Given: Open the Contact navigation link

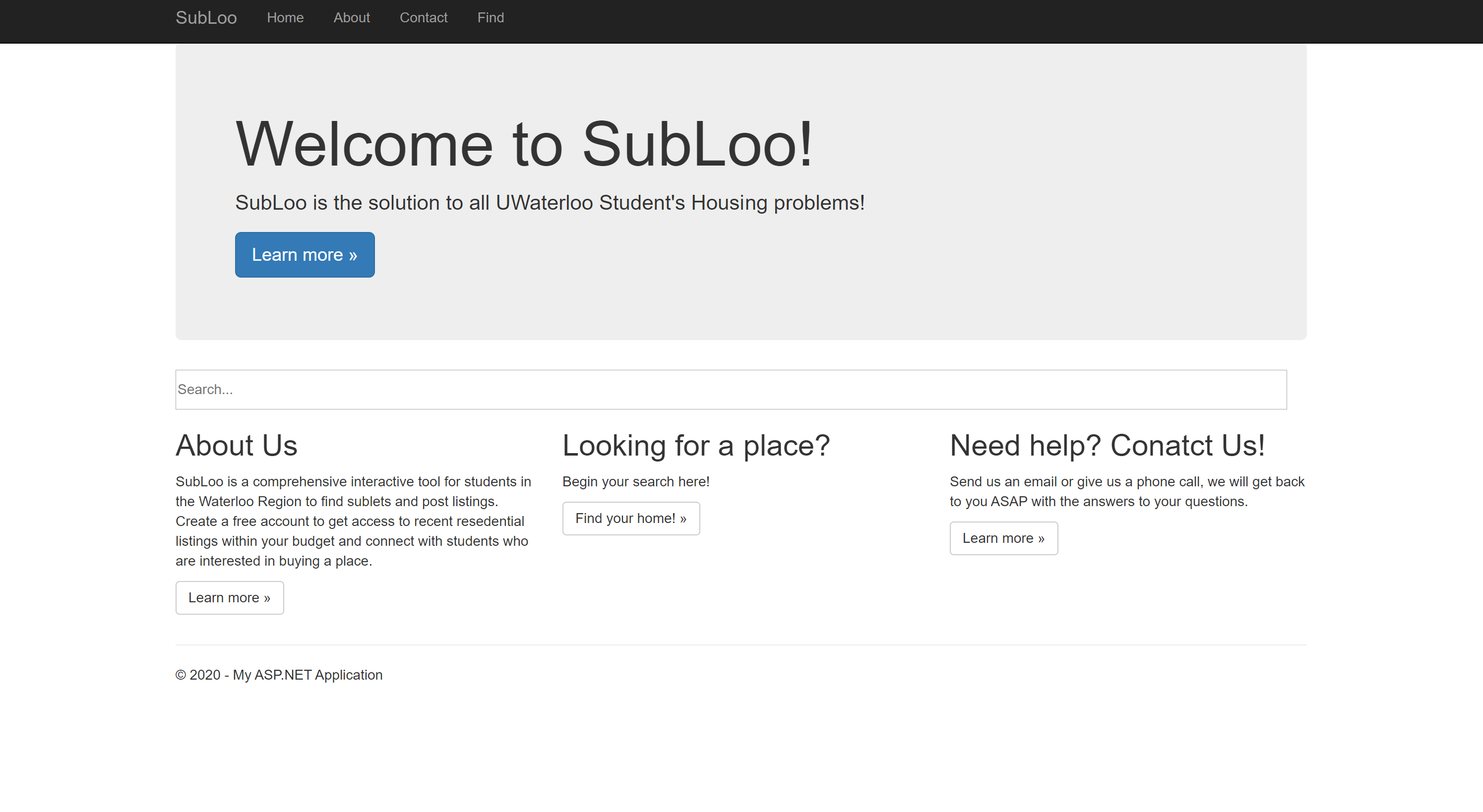Looking at the screenshot, I should point(423,18).
